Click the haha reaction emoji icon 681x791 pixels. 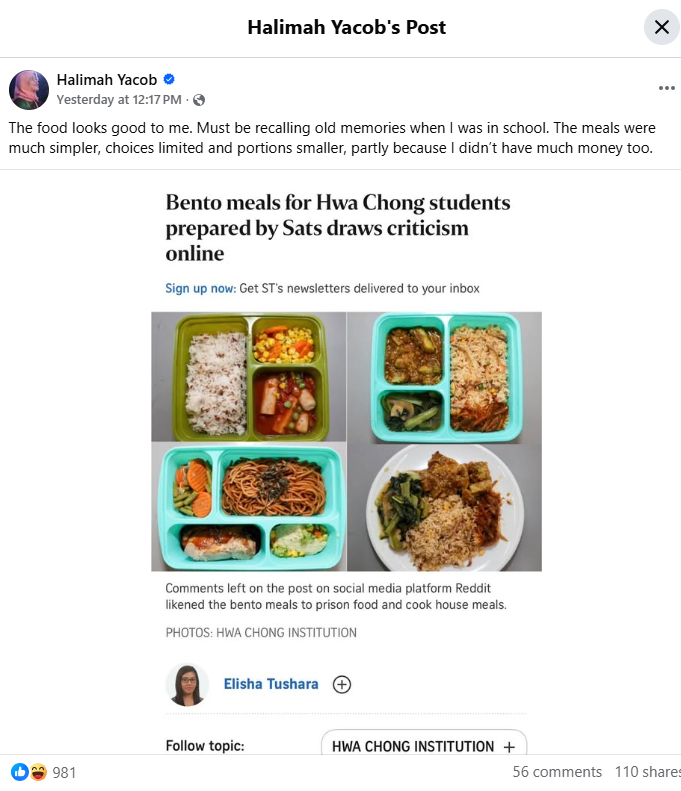pyautogui.click(x=38, y=772)
